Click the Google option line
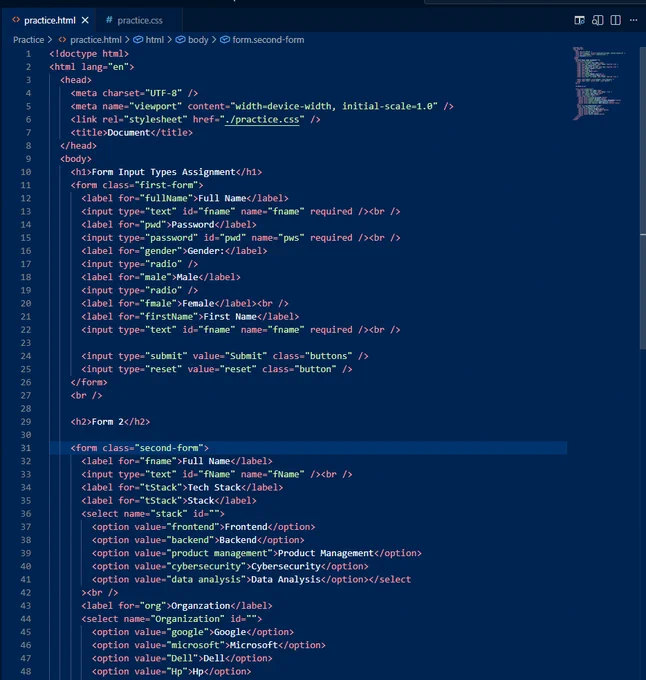Screen dimensions: 646x680 click(x=193, y=632)
